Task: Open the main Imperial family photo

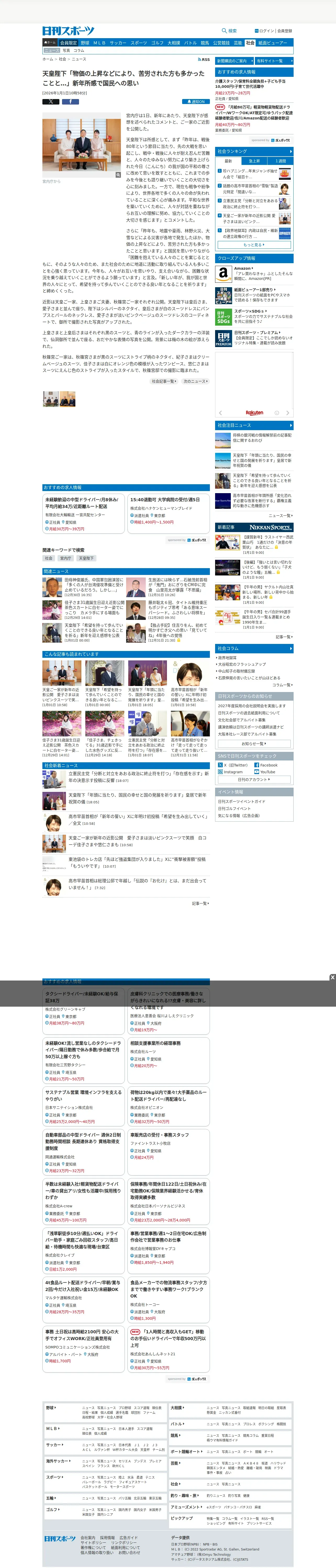Action: tap(82, 145)
